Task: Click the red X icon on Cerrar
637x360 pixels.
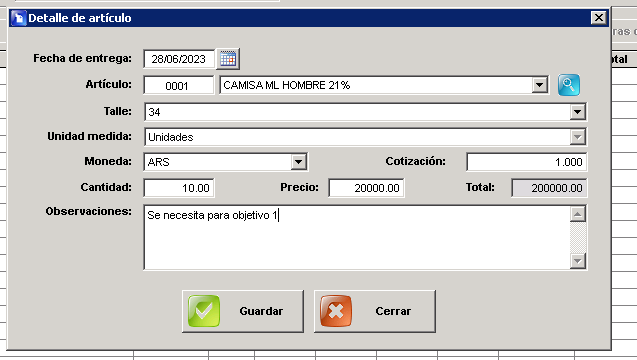Action: click(x=336, y=311)
